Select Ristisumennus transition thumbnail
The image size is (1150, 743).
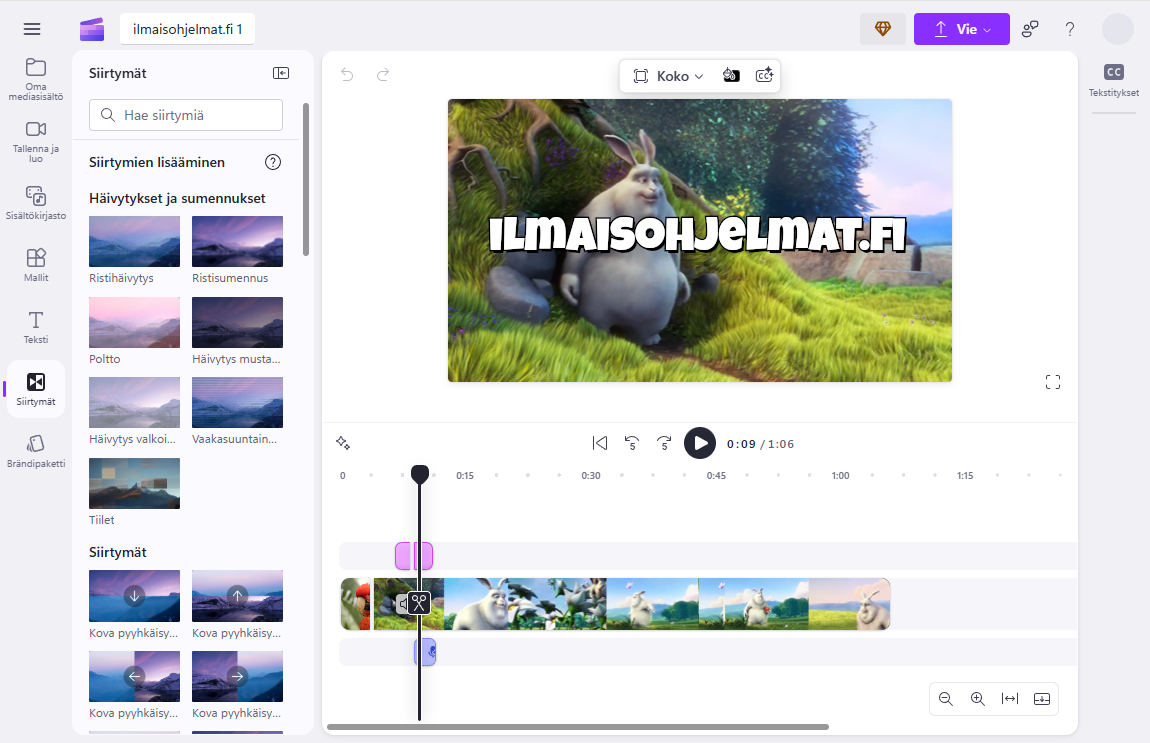tap(237, 241)
